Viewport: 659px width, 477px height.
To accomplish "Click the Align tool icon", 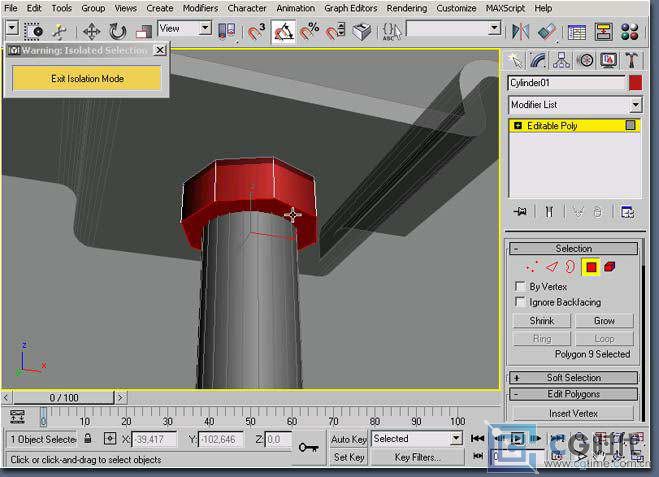I will (x=547, y=32).
